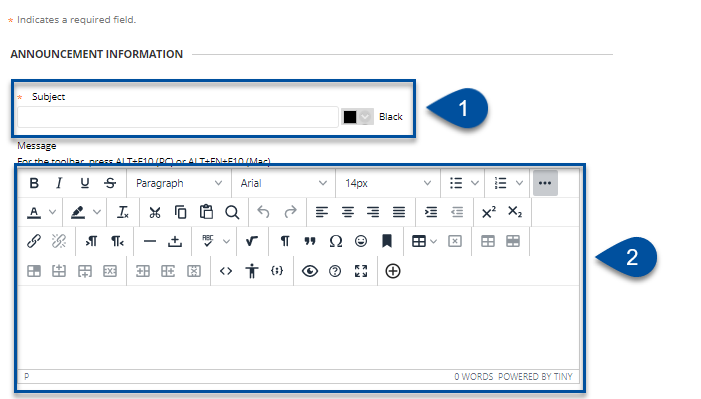The height and width of the screenshot is (399, 701).
Task: Insert a page break
Action: (175, 242)
